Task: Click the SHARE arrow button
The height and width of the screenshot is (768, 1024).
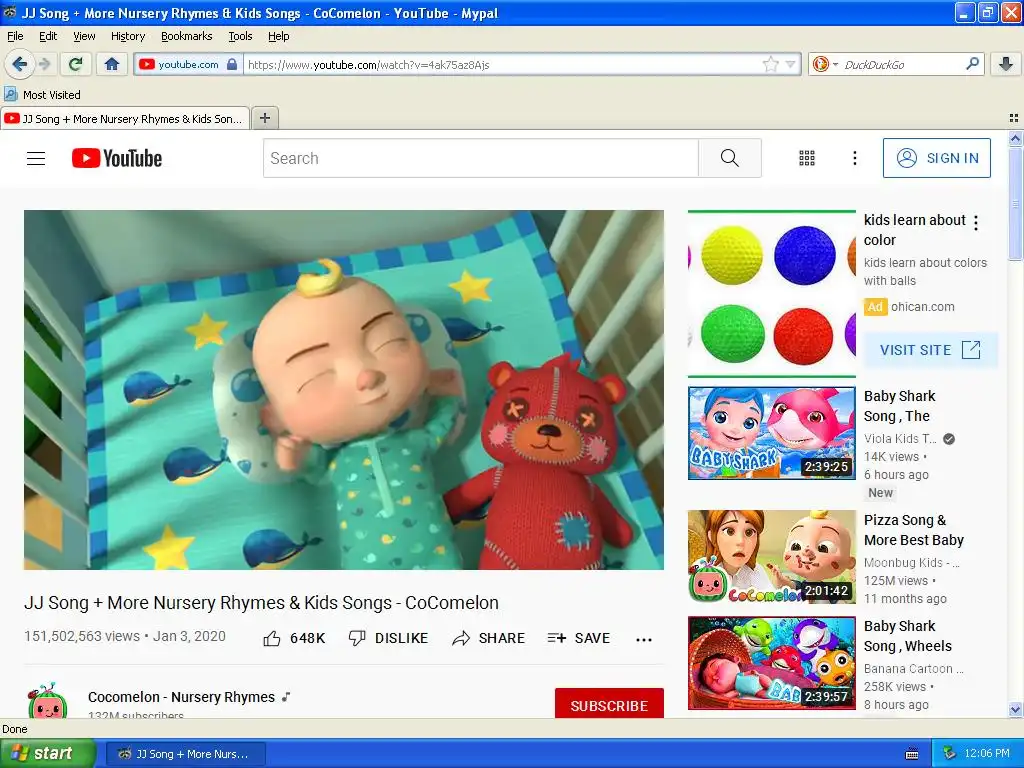Action: [488, 638]
